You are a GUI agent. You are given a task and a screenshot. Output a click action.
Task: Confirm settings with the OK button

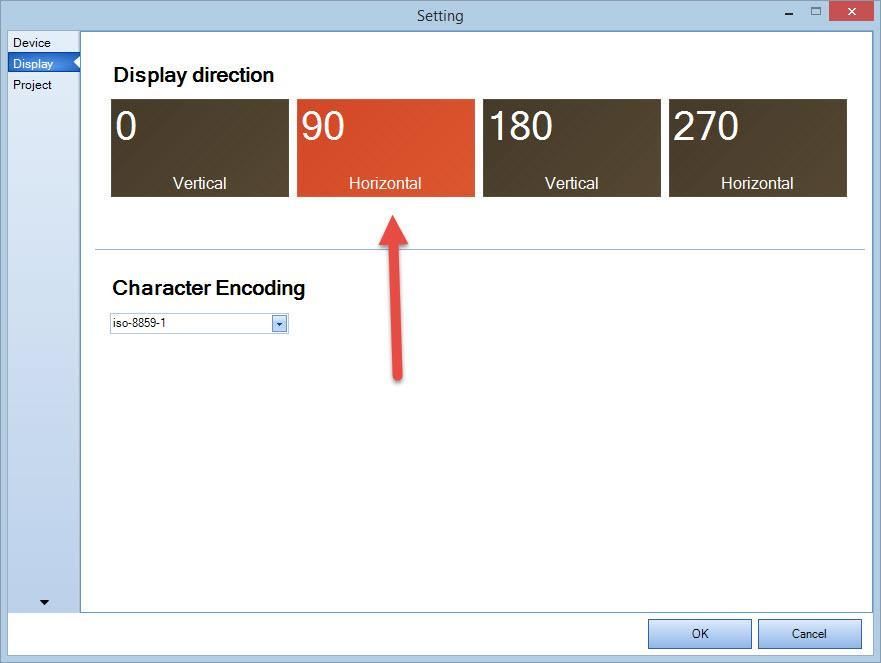pyautogui.click(x=699, y=633)
